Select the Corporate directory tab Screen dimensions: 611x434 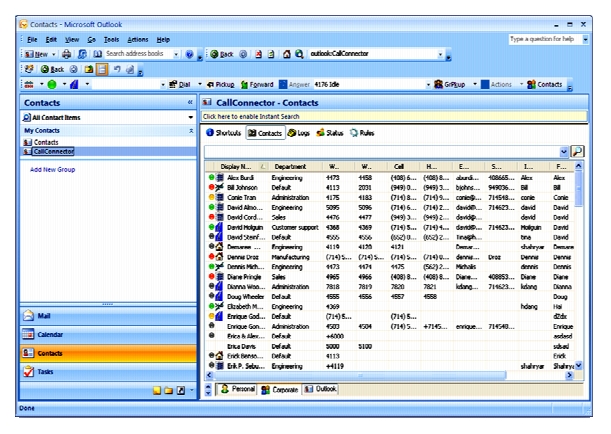click(280, 389)
